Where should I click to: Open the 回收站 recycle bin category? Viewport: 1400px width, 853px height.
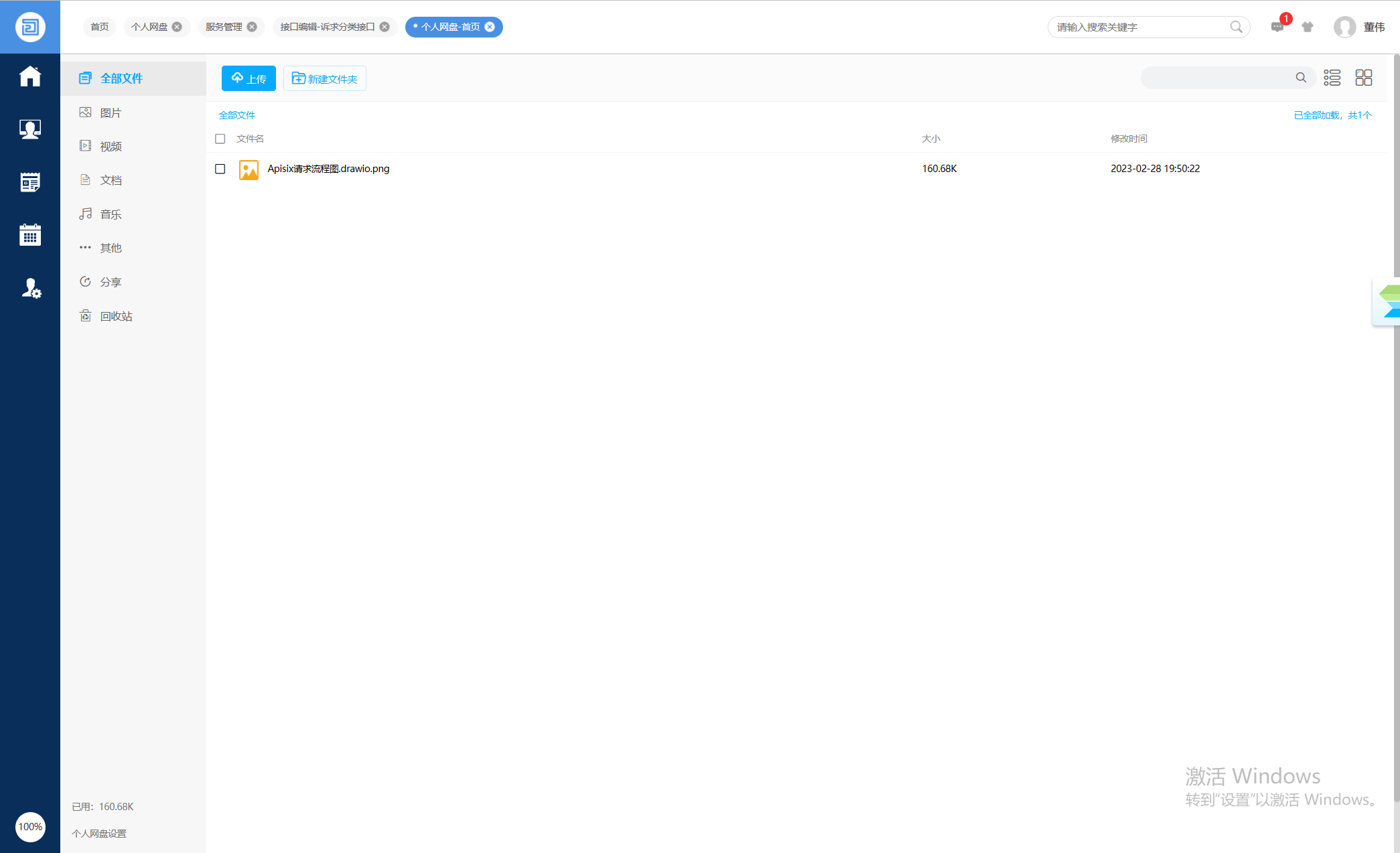(116, 316)
